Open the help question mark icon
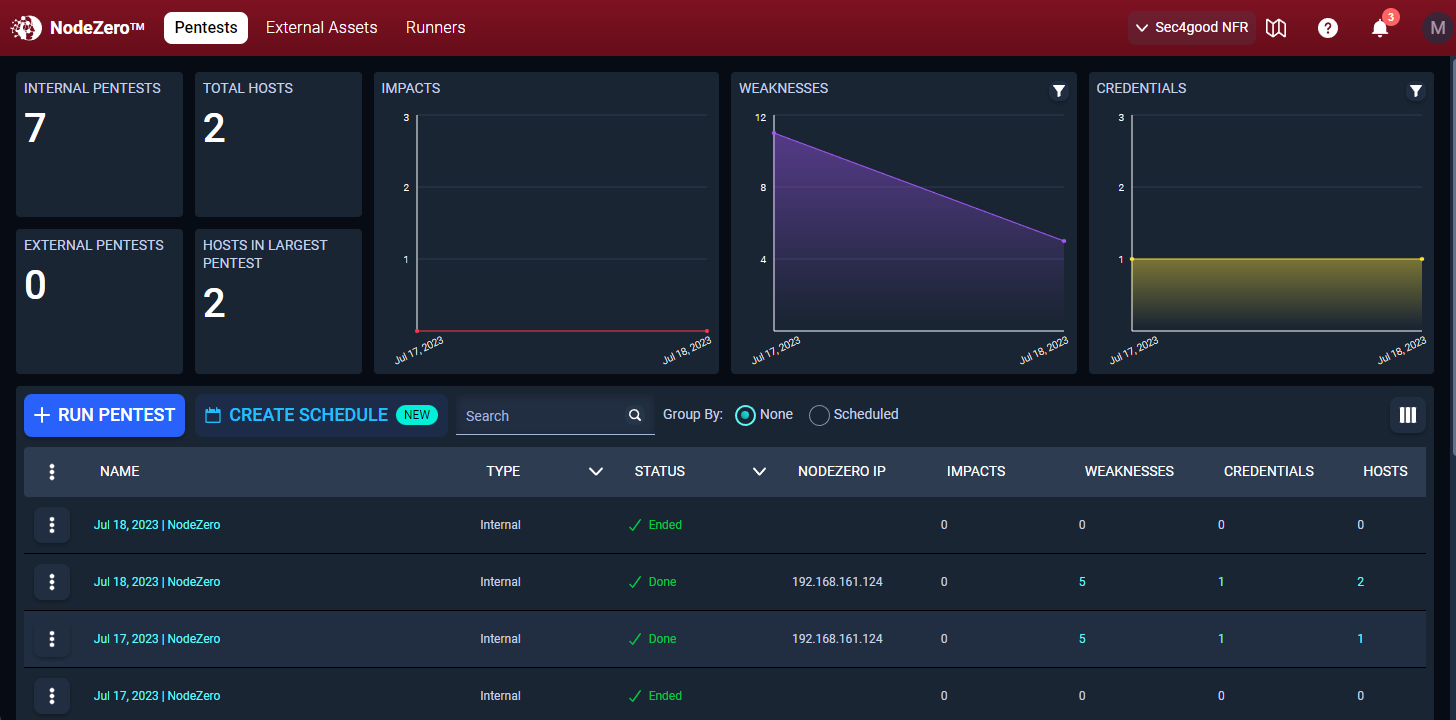1456x720 pixels. [x=1328, y=28]
